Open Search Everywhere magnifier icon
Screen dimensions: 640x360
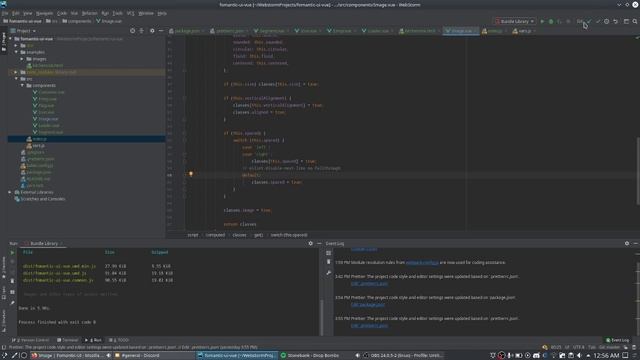(x=635, y=21)
